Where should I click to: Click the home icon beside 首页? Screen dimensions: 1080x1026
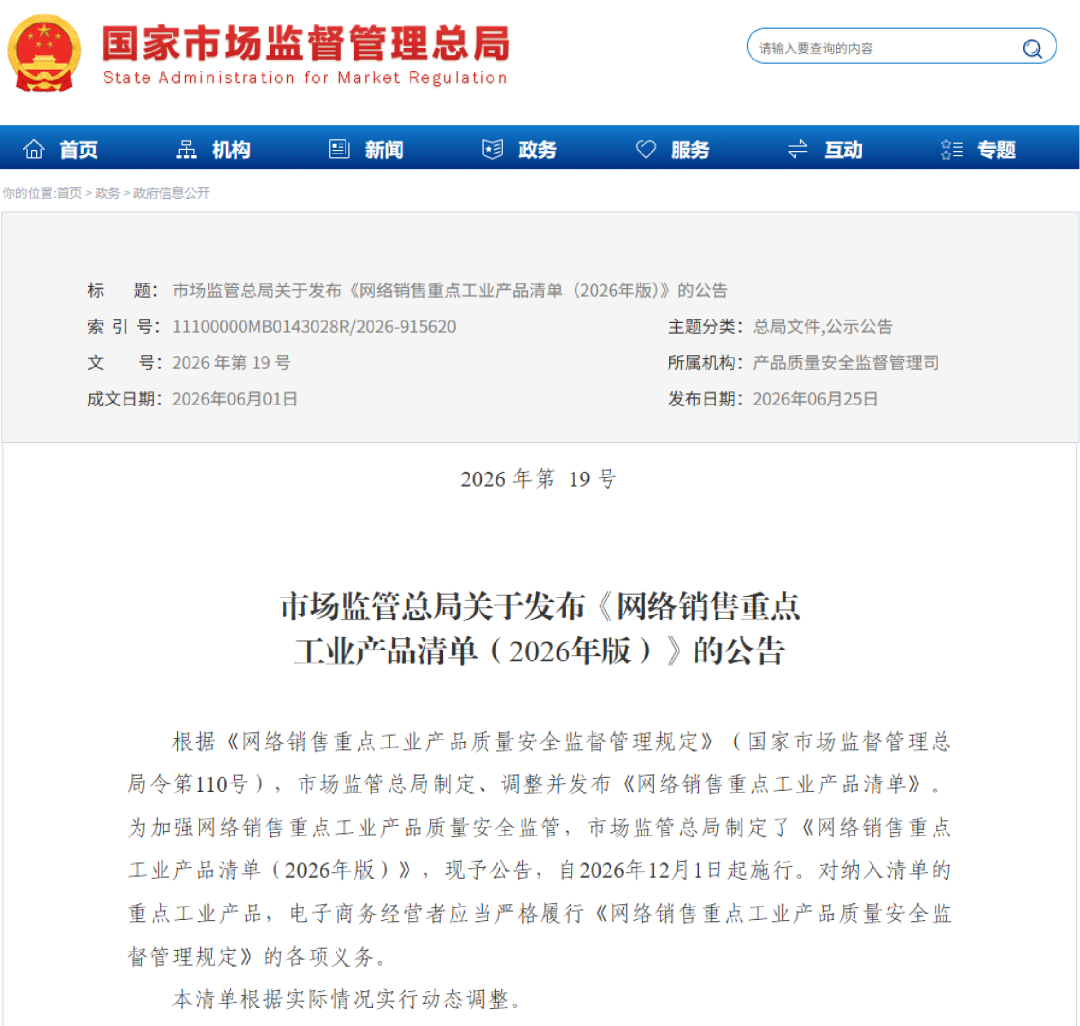click(x=34, y=149)
